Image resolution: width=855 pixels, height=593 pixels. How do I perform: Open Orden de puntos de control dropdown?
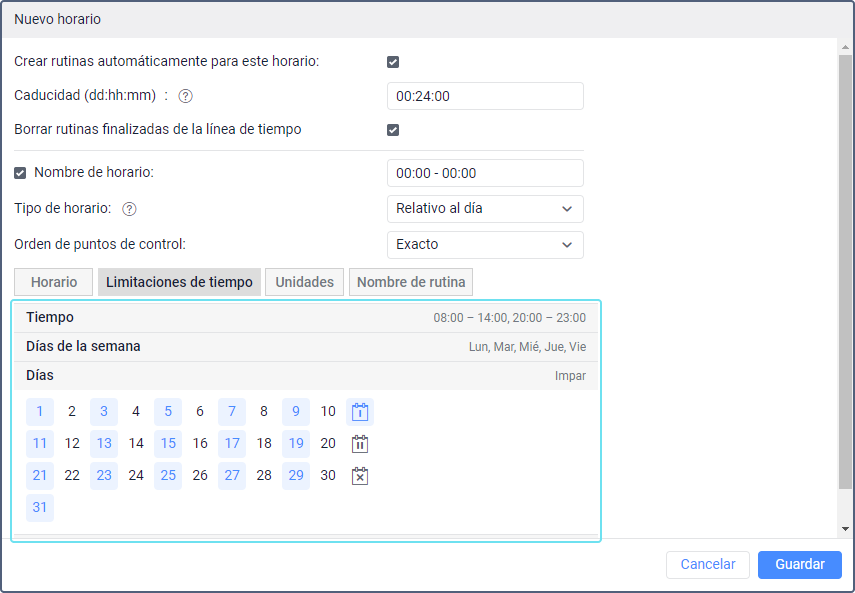485,244
